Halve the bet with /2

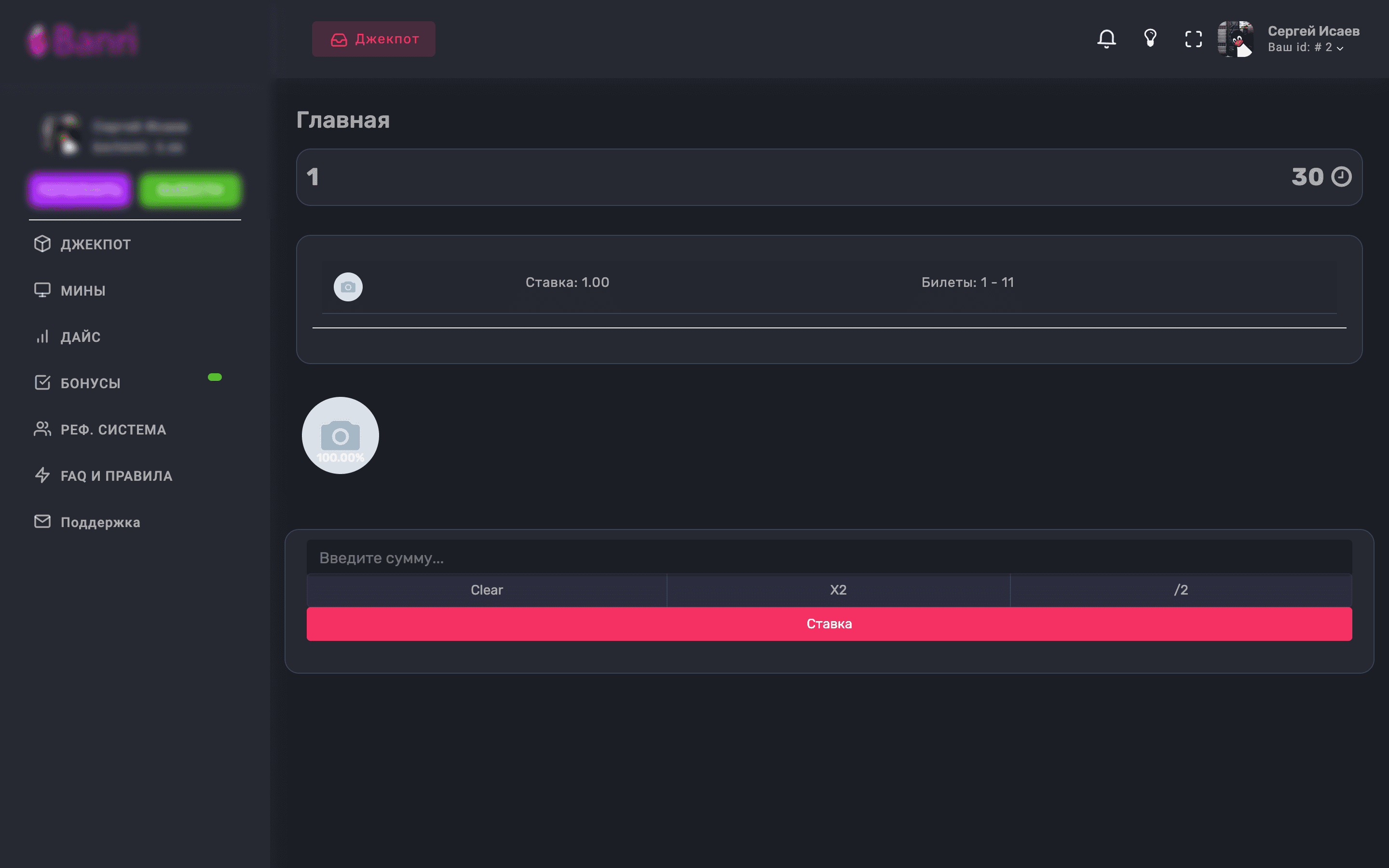coord(1181,590)
